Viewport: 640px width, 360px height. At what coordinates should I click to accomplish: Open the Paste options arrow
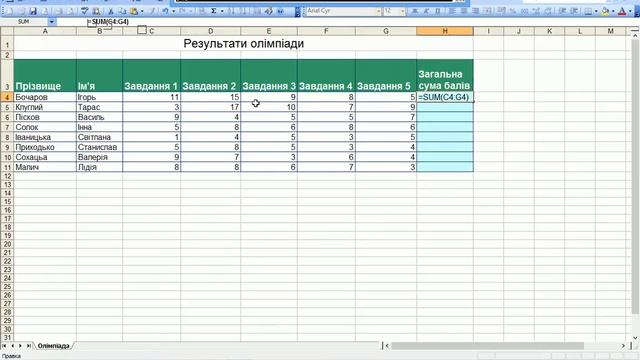click(142, 11)
